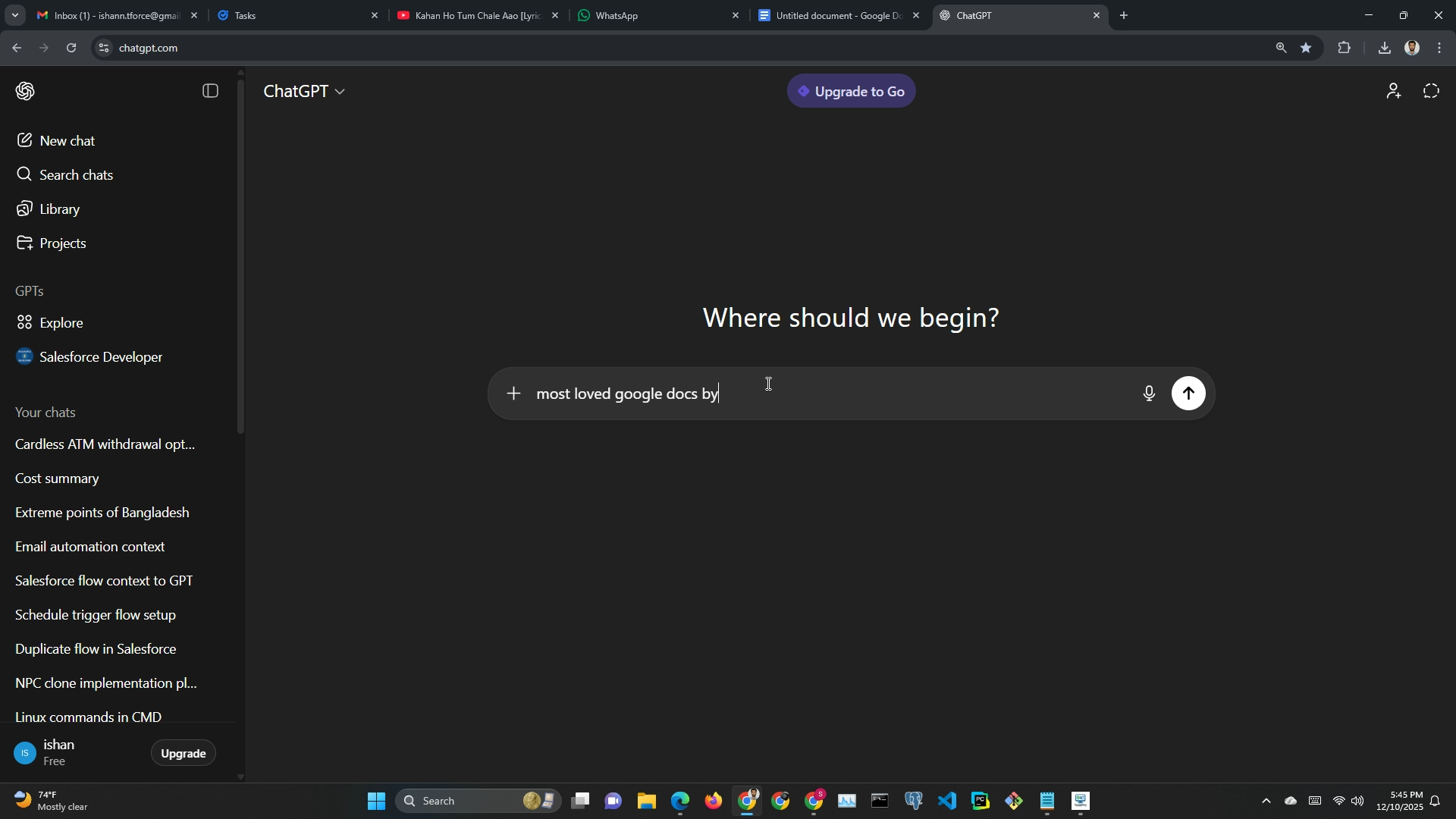Turn on temporary chat icon at top right
Viewport: 1456px width, 819px height.
point(1431,91)
